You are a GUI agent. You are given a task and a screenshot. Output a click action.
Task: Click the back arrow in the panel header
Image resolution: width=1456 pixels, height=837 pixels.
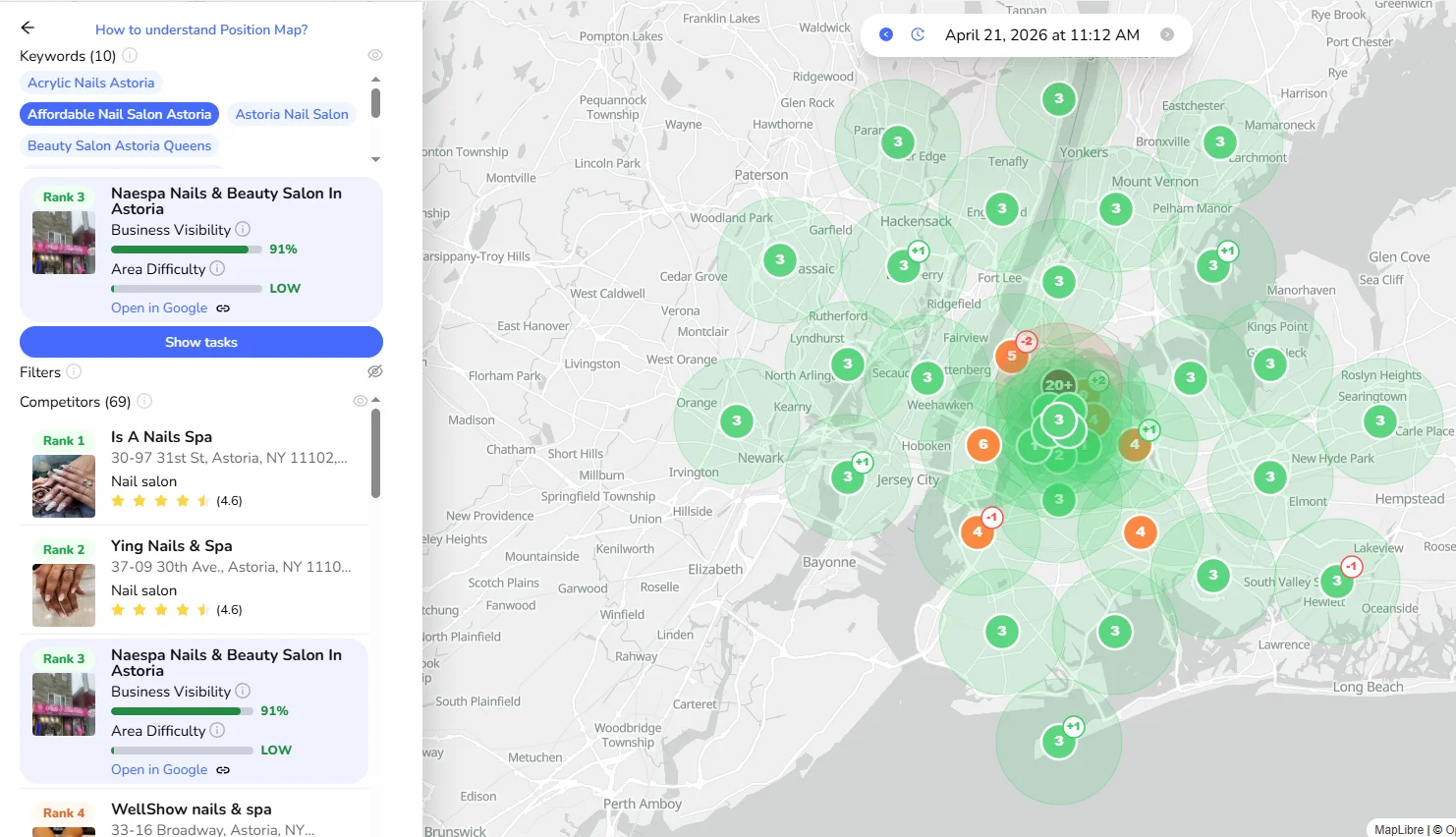pos(28,28)
